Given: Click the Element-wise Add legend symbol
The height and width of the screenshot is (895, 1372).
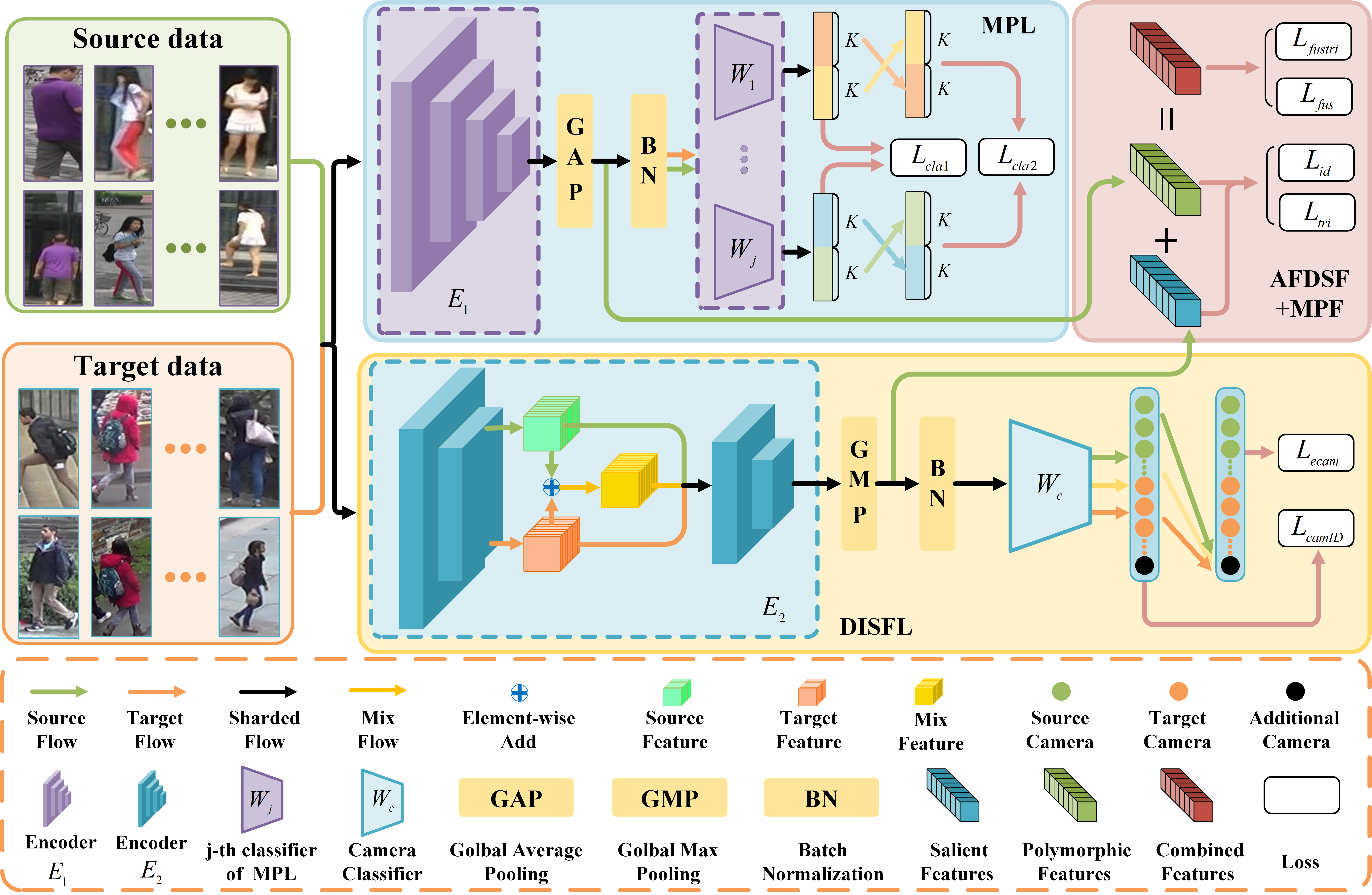Looking at the screenshot, I should [519, 693].
